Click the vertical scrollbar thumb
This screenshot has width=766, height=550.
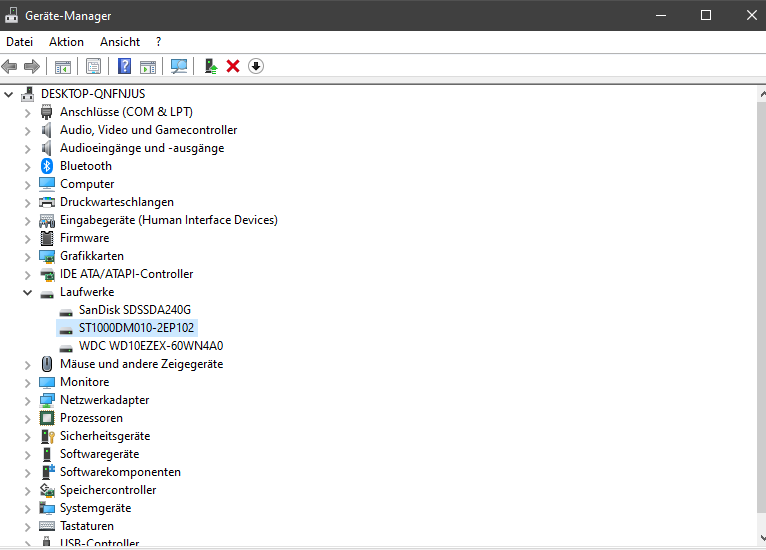762,307
